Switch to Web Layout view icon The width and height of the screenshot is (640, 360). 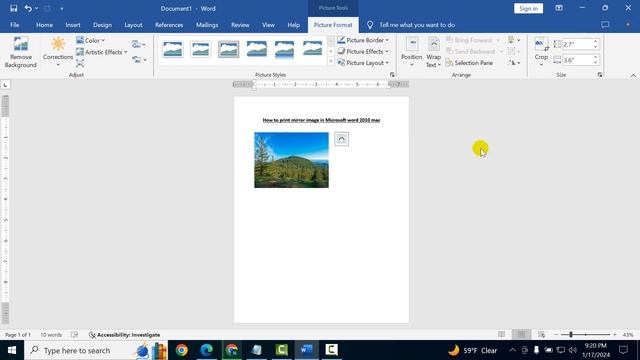tap(542, 335)
